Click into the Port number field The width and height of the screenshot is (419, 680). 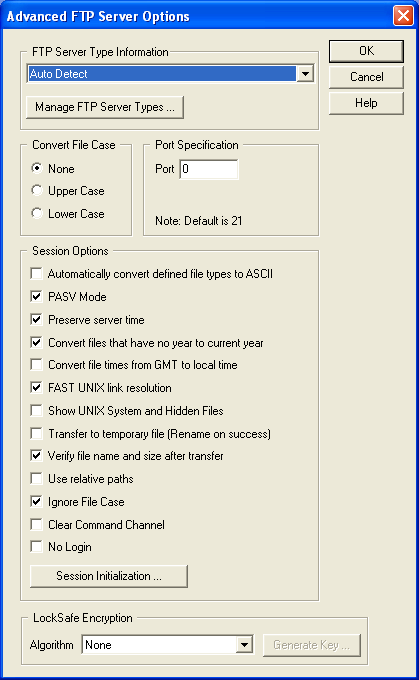pos(209,169)
